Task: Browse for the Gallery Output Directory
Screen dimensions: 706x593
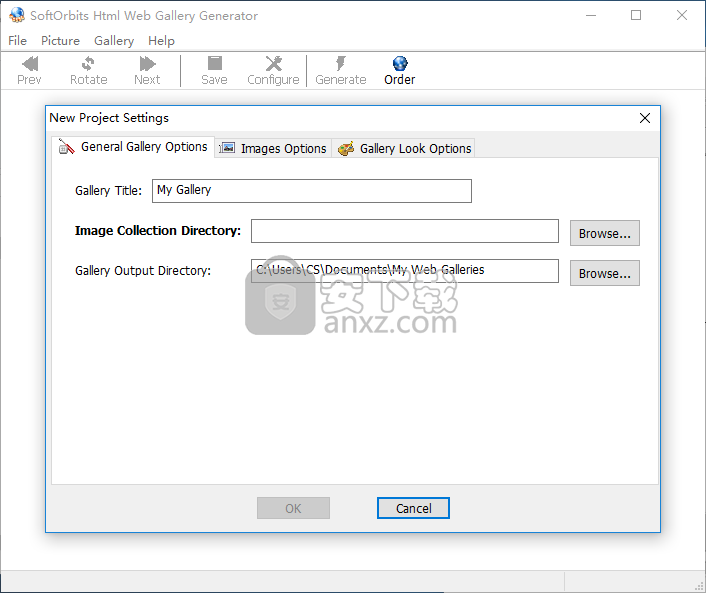Action: pyautogui.click(x=605, y=273)
